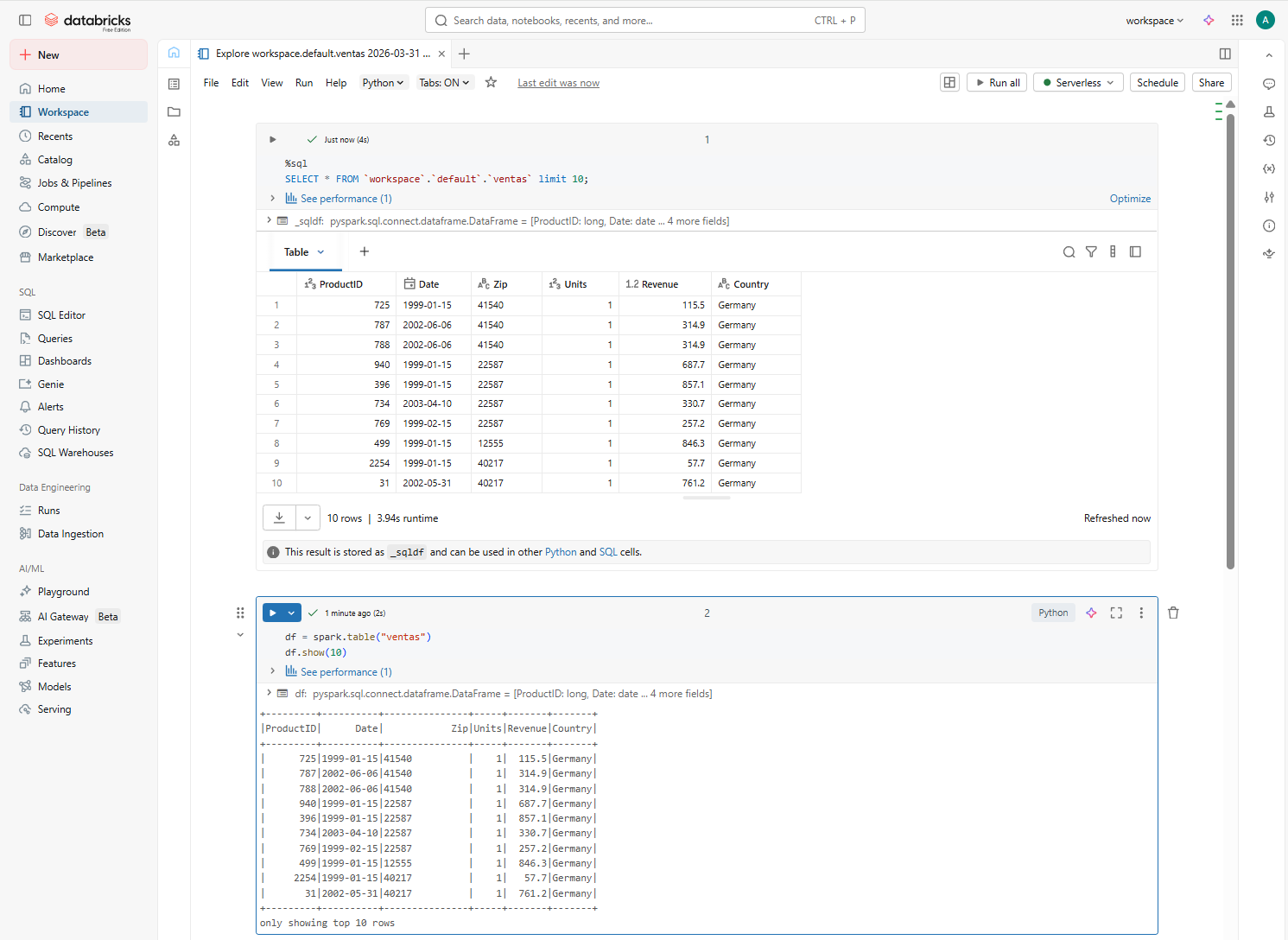This screenshot has height=940, width=1288.
Task: Open catalog explorer icon in notebook side strip
Action: (x=174, y=140)
